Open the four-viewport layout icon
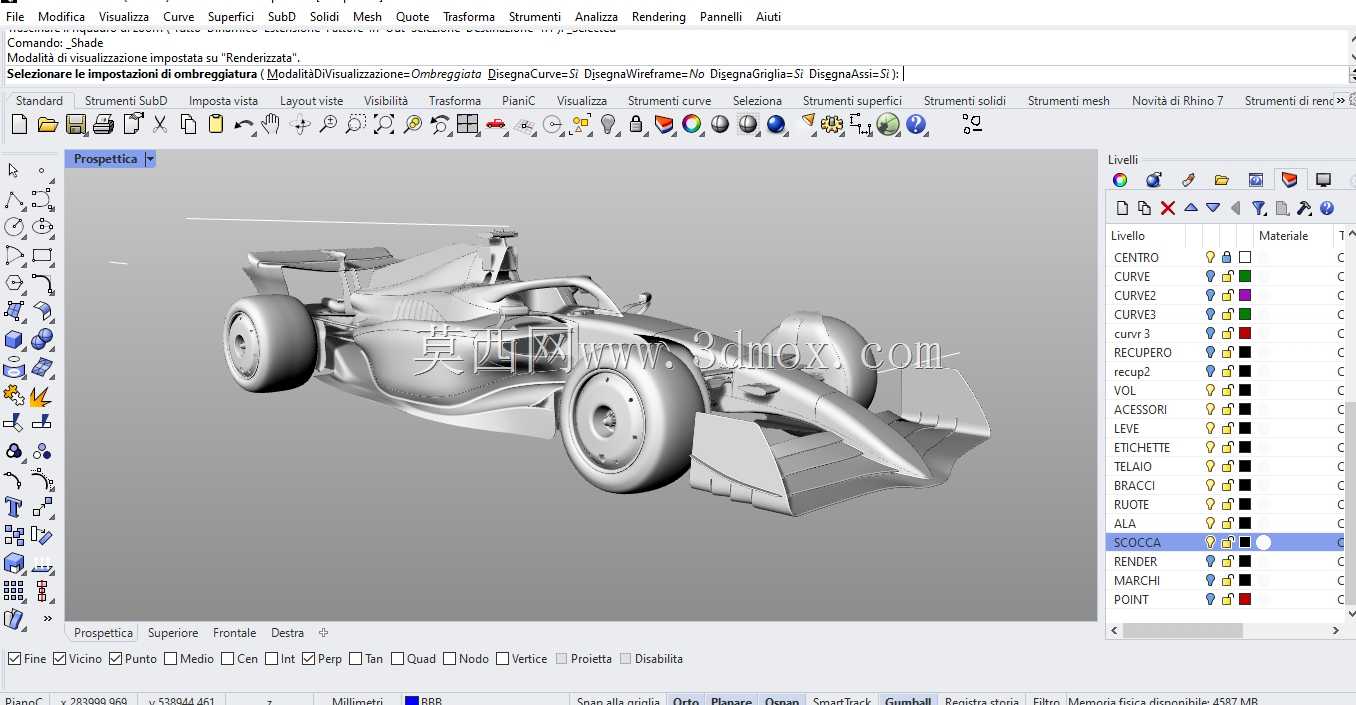This screenshot has height=705, width=1356. point(467,124)
